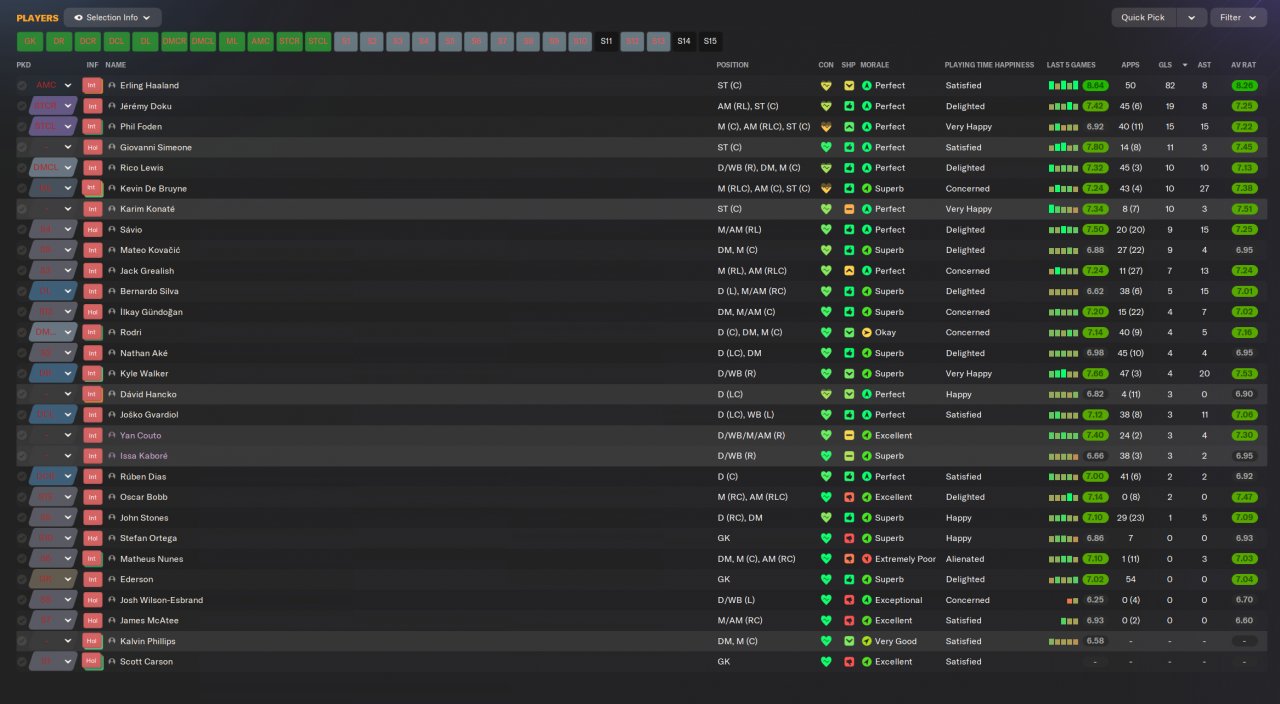Click Josh Wilson-Esbrand's 6.25 last rating
The width and height of the screenshot is (1280, 704).
pyautogui.click(x=1095, y=600)
